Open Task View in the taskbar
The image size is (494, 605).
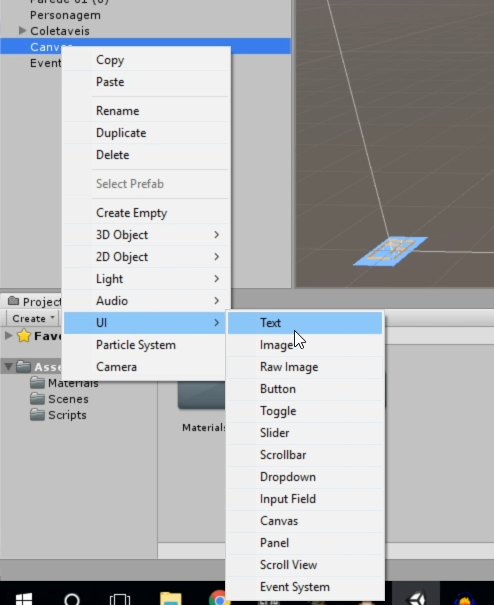pyautogui.click(x=120, y=599)
